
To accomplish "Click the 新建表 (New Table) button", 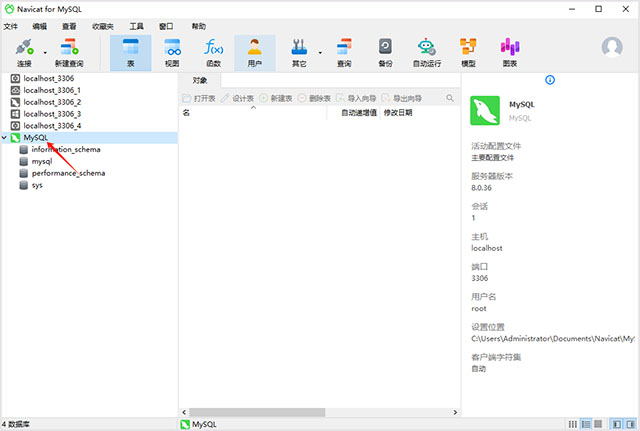I will click(x=276, y=98).
